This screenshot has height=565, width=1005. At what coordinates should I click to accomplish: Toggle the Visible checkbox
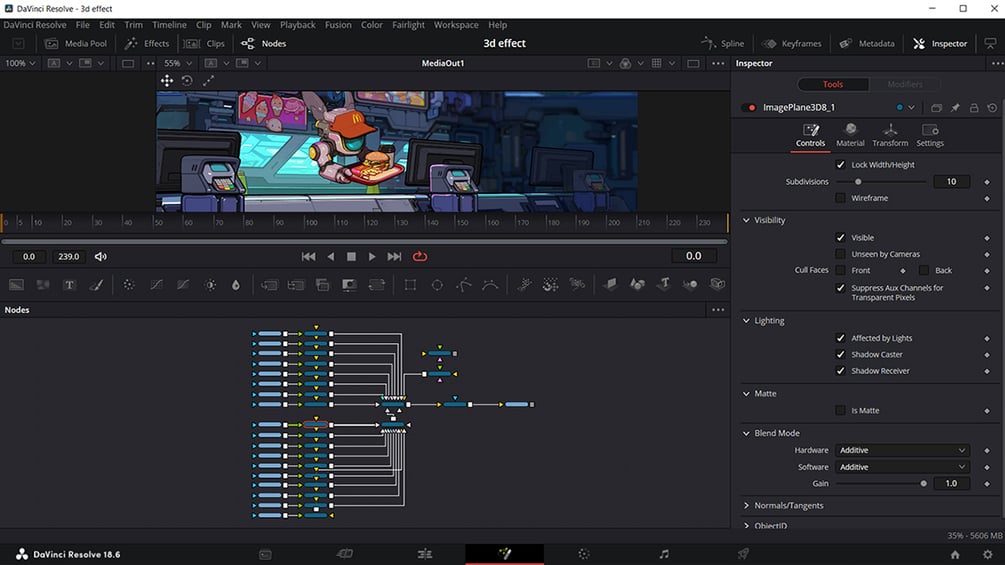pyautogui.click(x=840, y=238)
